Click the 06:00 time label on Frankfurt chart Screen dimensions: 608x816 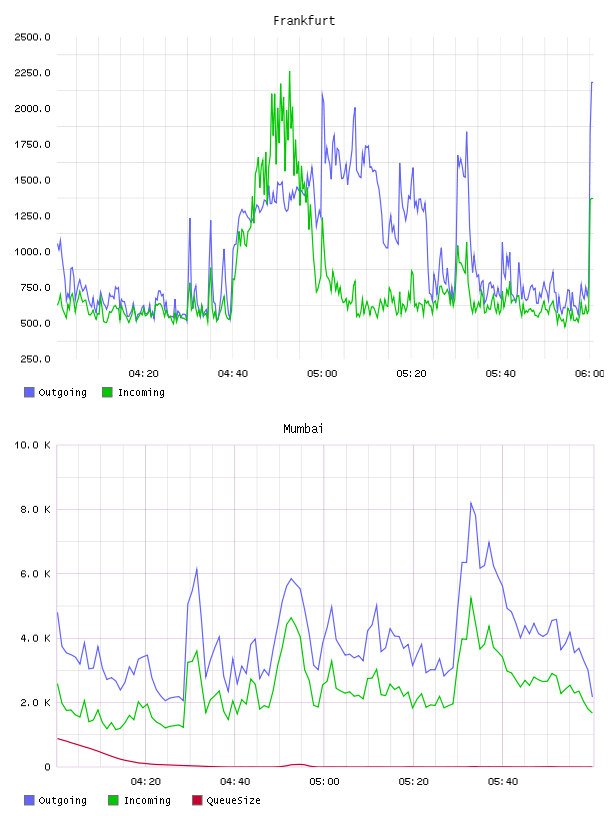[590, 374]
